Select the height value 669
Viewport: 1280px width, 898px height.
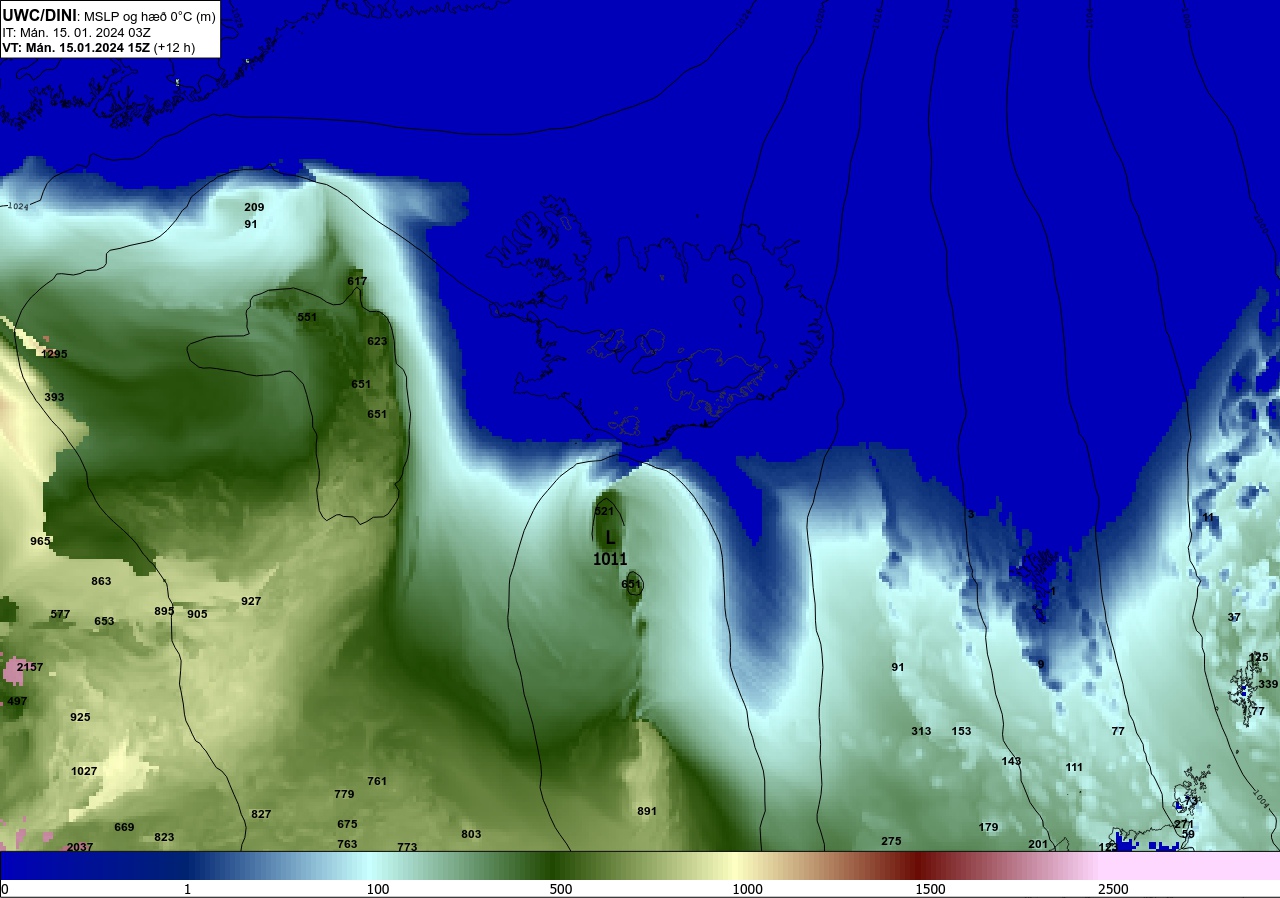124,827
